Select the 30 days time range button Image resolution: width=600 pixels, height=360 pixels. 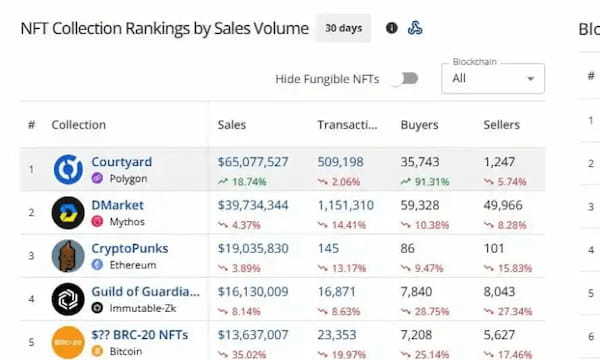click(343, 28)
